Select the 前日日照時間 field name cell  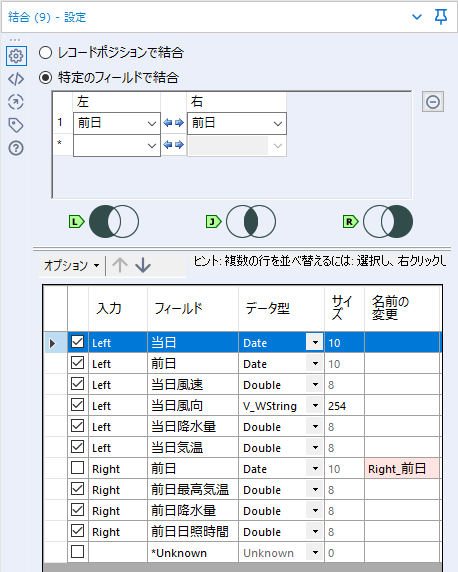click(193, 532)
